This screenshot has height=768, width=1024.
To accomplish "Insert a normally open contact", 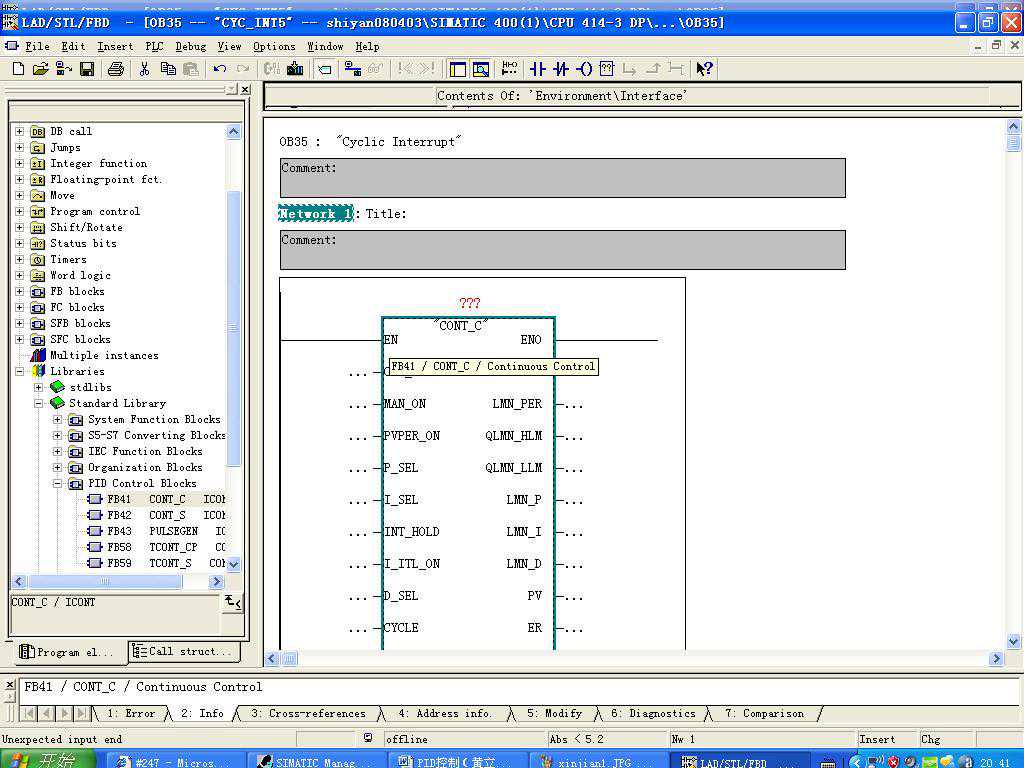I will pos(538,69).
